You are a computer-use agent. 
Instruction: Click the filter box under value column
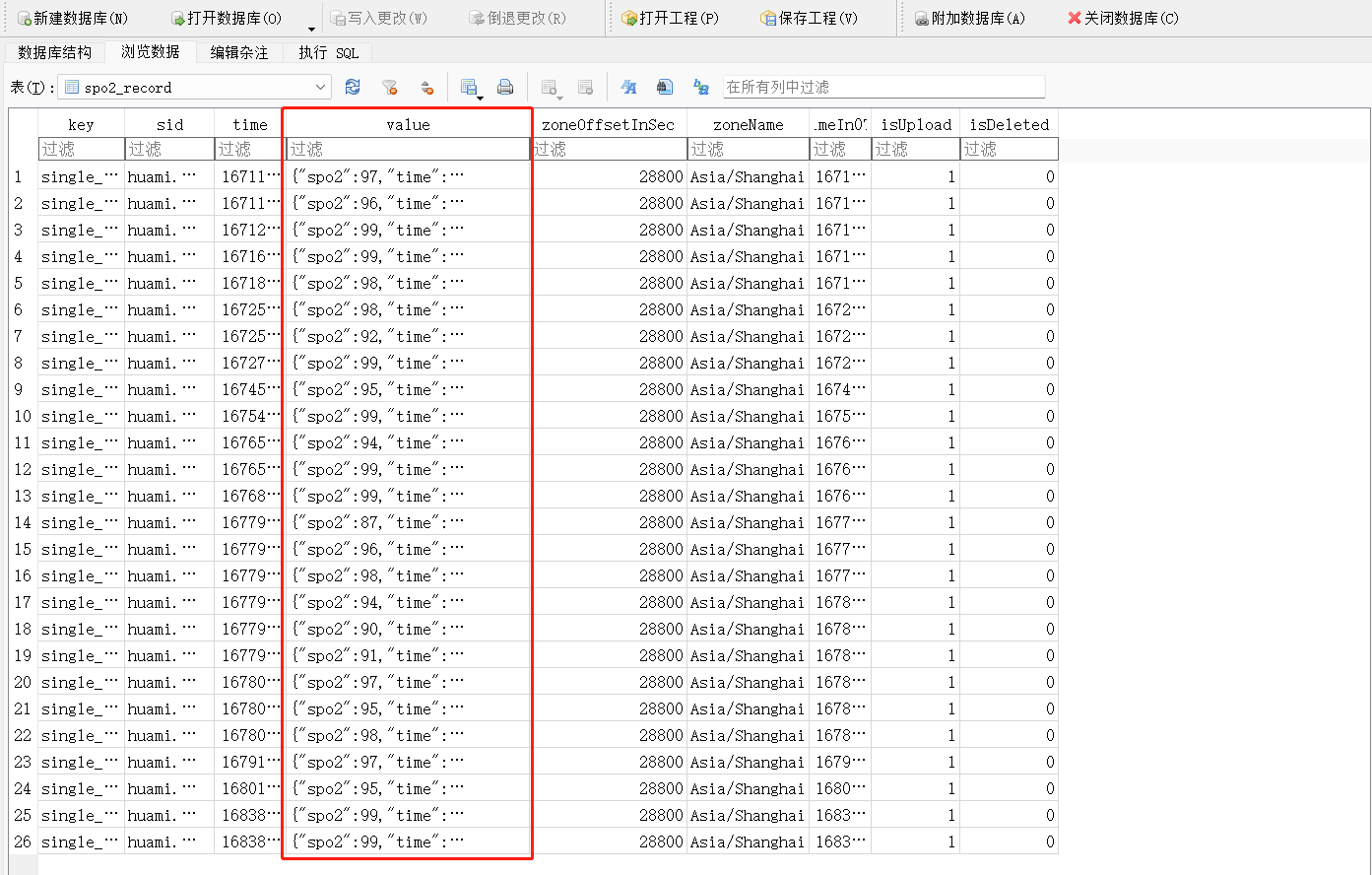pos(408,149)
